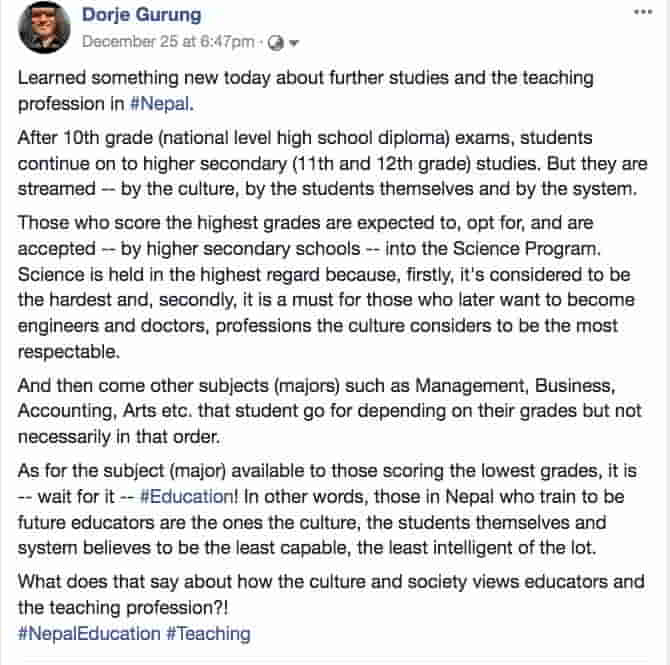Open the #NepalEducation hashtag

point(89,633)
